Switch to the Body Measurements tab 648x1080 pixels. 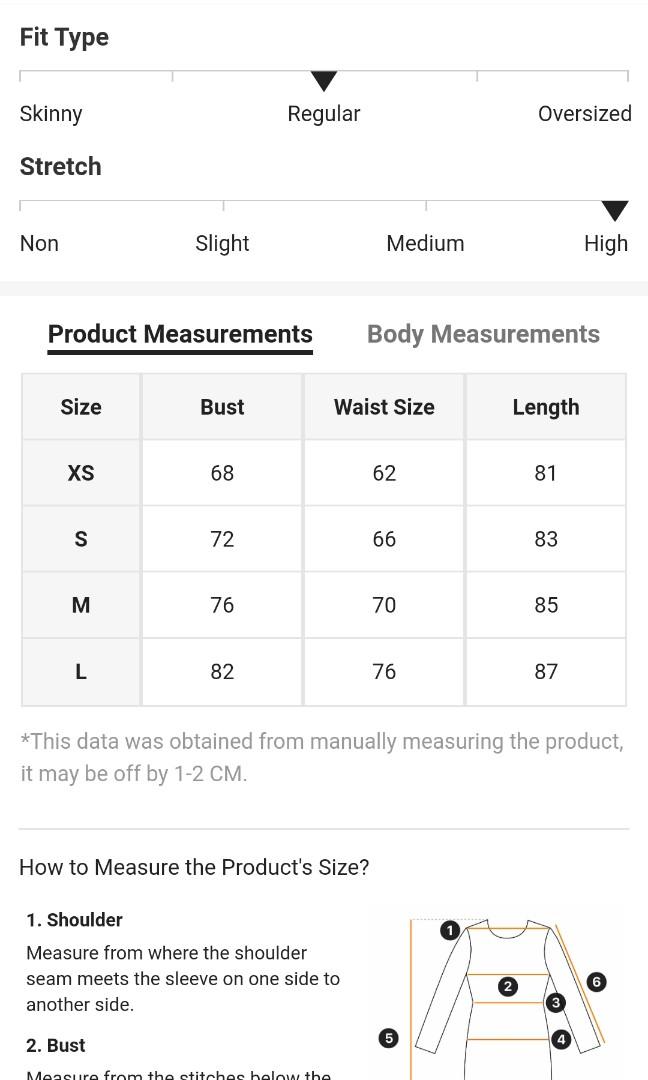(483, 334)
